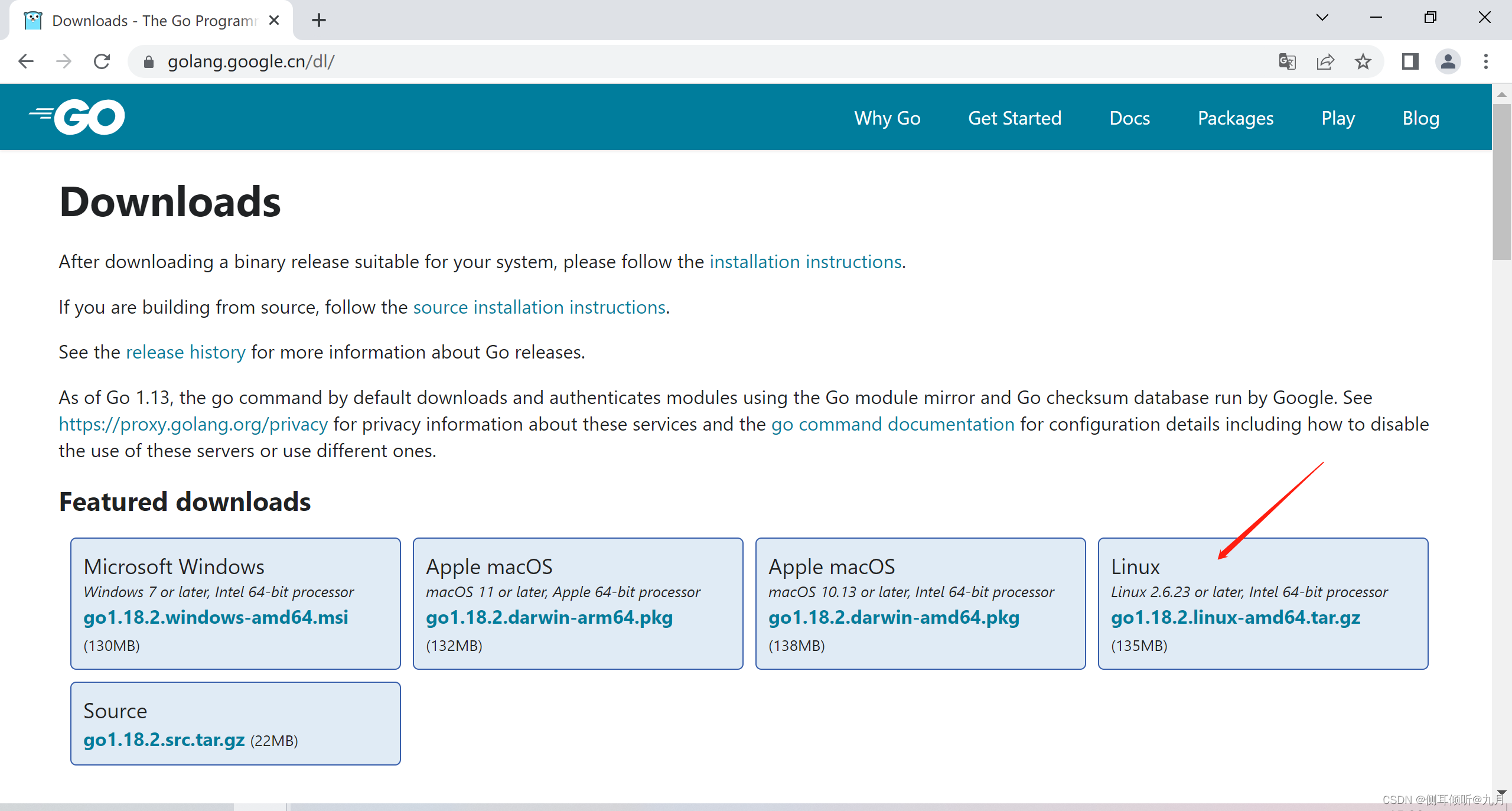The width and height of the screenshot is (1512, 811).
Task: Click the Go gopher tab favicon
Action: tap(33, 20)
